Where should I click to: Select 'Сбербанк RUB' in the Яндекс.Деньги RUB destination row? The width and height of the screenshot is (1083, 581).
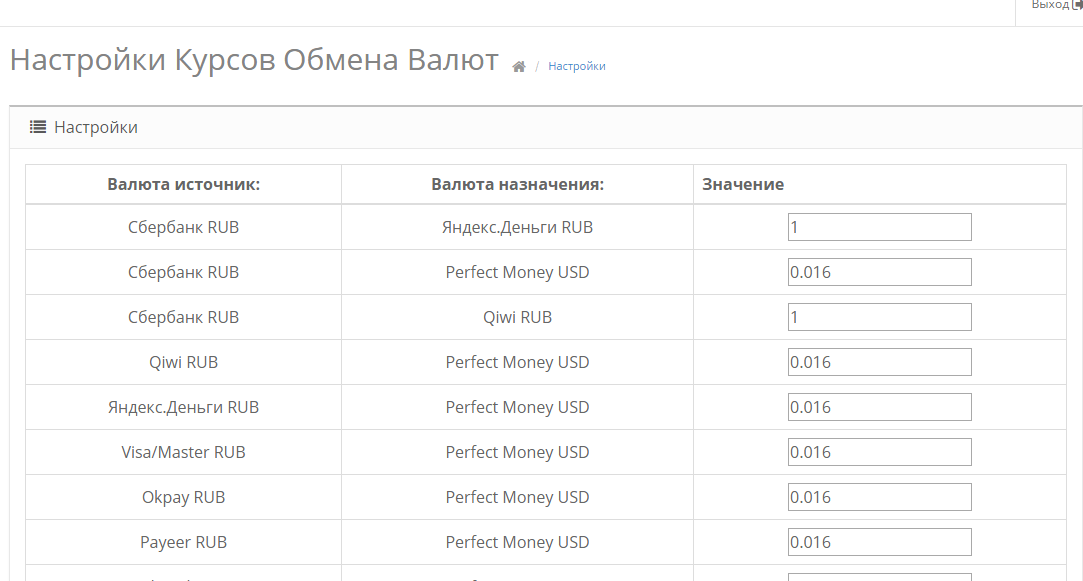pyautogui.click(x=184, y=227)
